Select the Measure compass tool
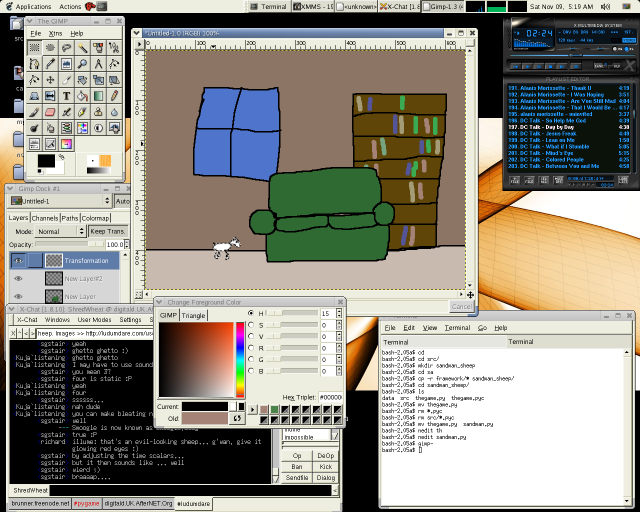The width and height of the screenshot is (640, 512). 98,63
